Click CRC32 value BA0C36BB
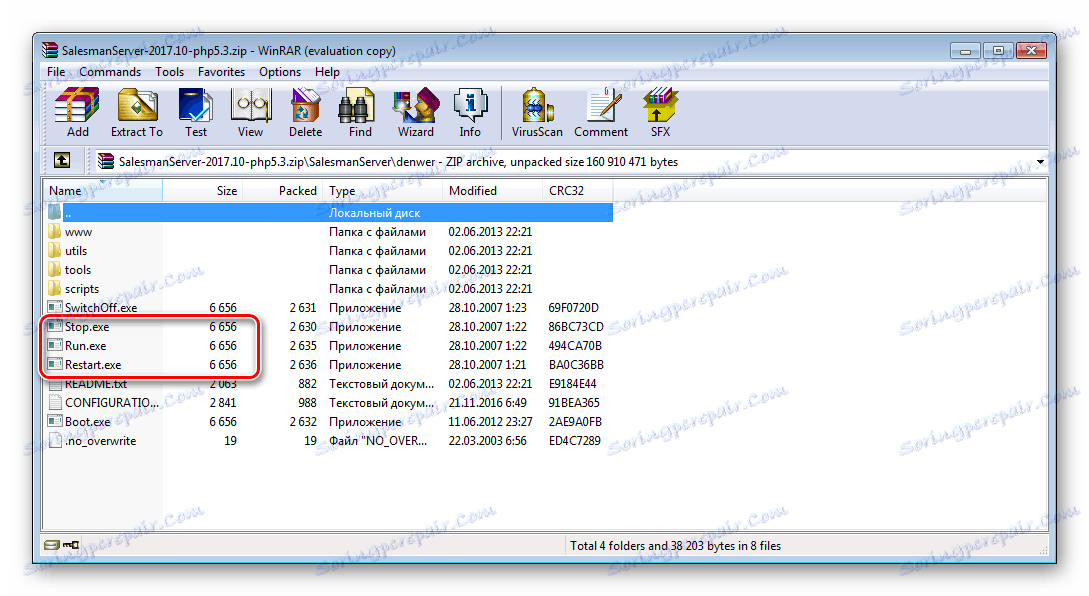This screenshot has width=1089, height=596. tap(576, 365)
